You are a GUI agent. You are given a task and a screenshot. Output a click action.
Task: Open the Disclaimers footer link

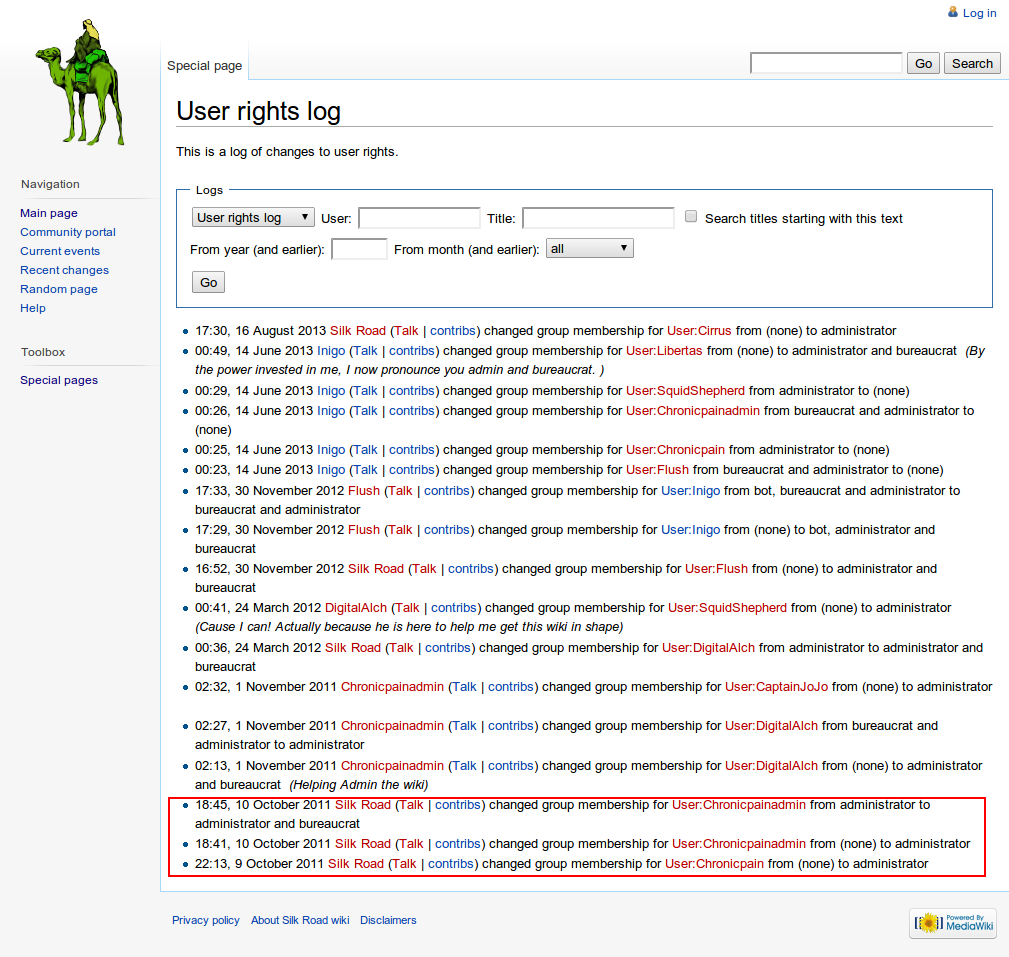[388, 920]
